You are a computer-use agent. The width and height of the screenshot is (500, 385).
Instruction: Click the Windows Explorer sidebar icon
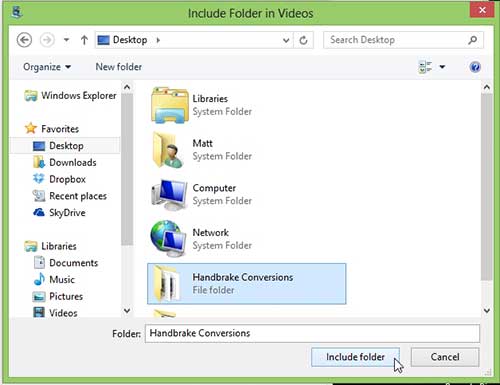pyautogui.click(x=31, y=96)
